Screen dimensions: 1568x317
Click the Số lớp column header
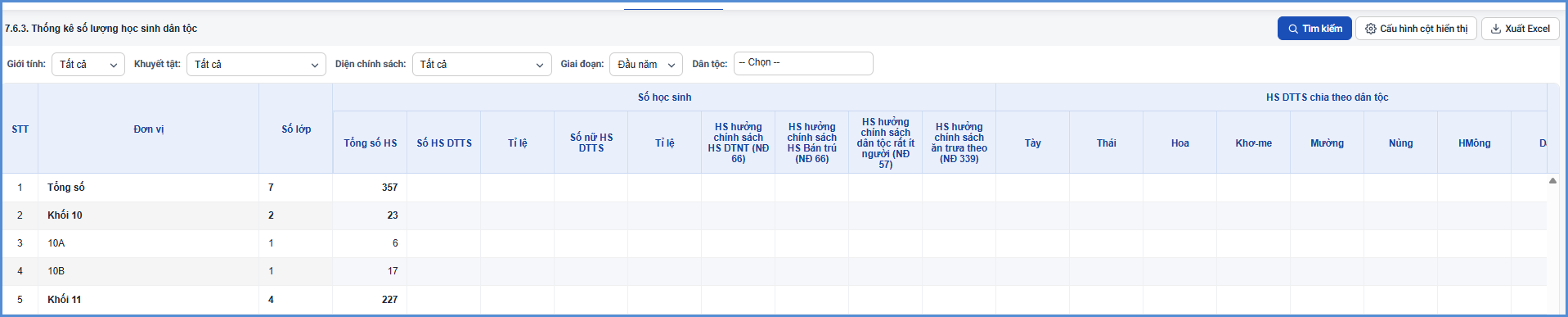pos(296,129)
